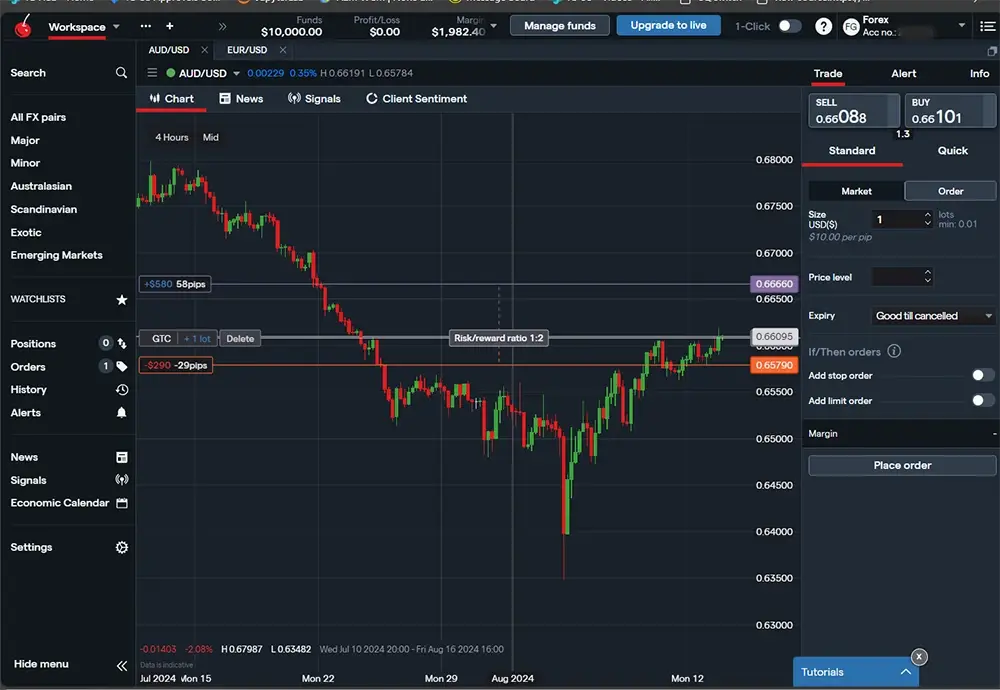Toggle the 1-Click trading switch
Screen dimensions: 1000x690
pyautogui.click(x=789, y=26)
